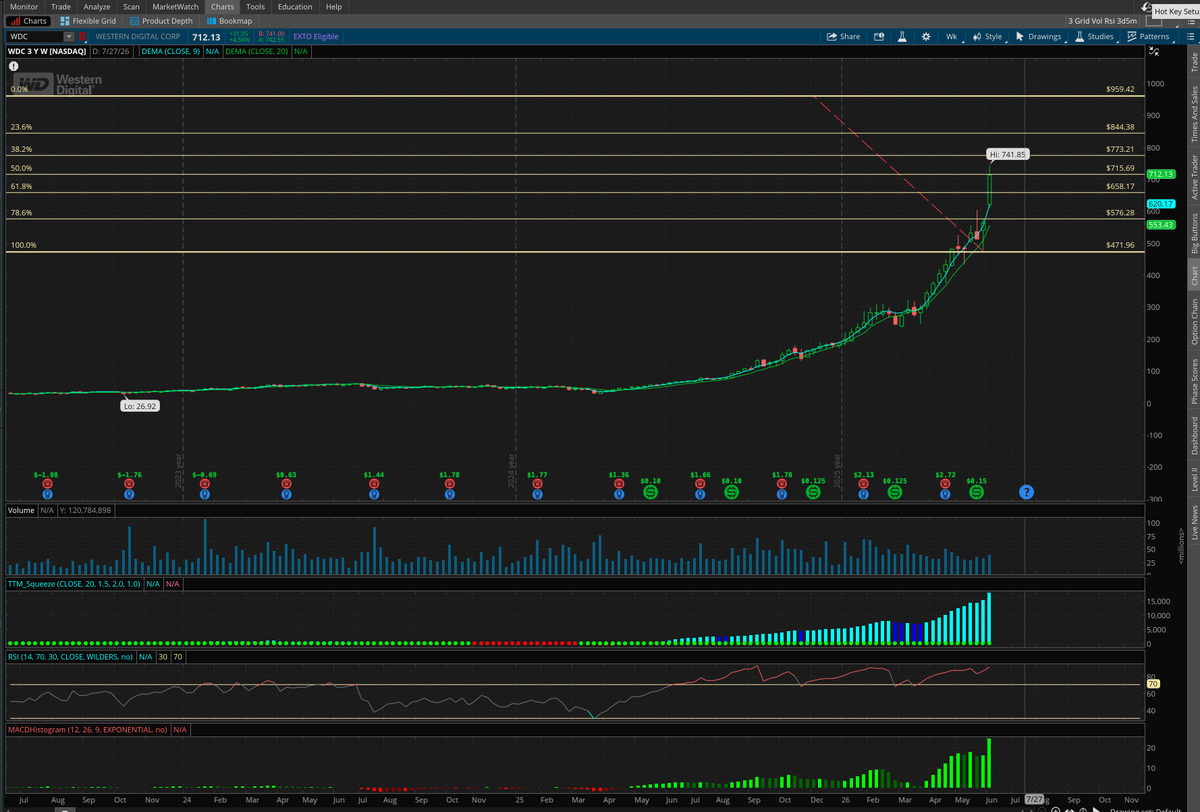Open the Help tab
This screenshot has width=1200, height=812.
point(334,6)
